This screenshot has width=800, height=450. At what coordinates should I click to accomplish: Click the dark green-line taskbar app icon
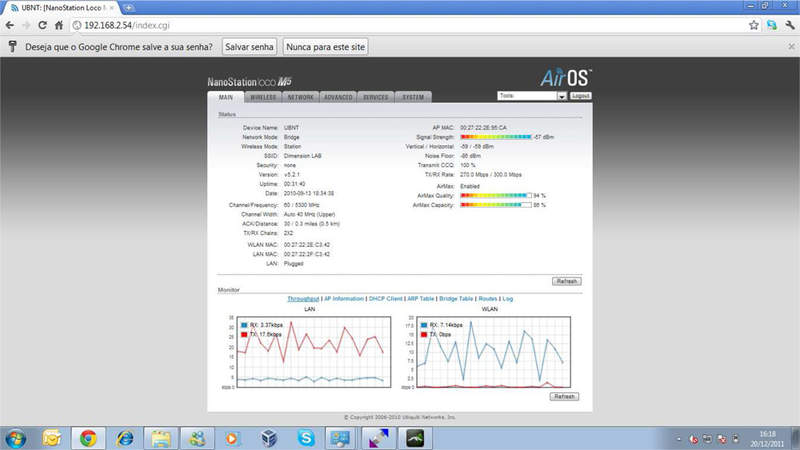pos(415,438)
